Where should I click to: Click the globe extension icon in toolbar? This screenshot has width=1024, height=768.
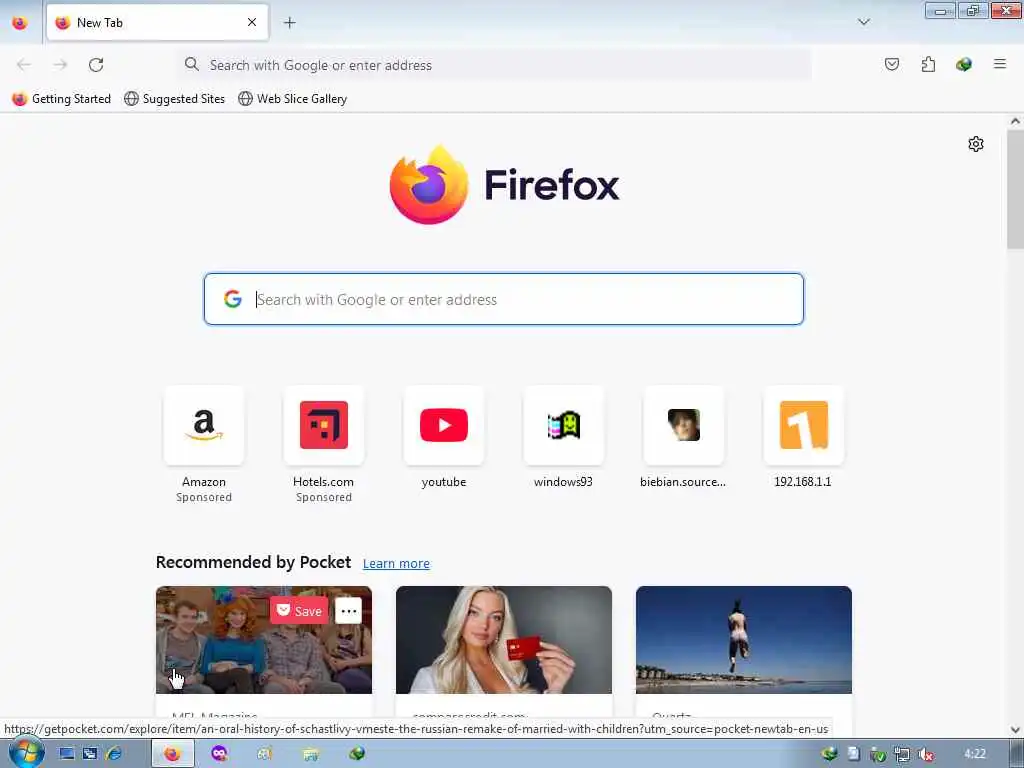pos(963,64)
